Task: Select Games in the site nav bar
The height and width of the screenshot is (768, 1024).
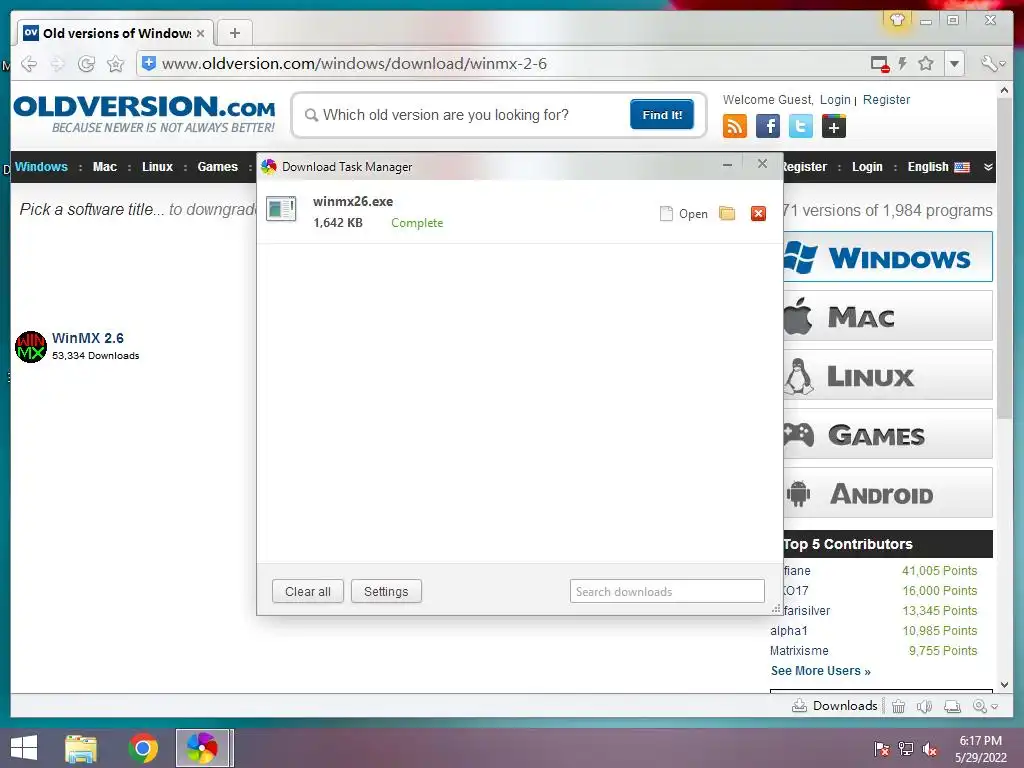Action: point(217,167)
